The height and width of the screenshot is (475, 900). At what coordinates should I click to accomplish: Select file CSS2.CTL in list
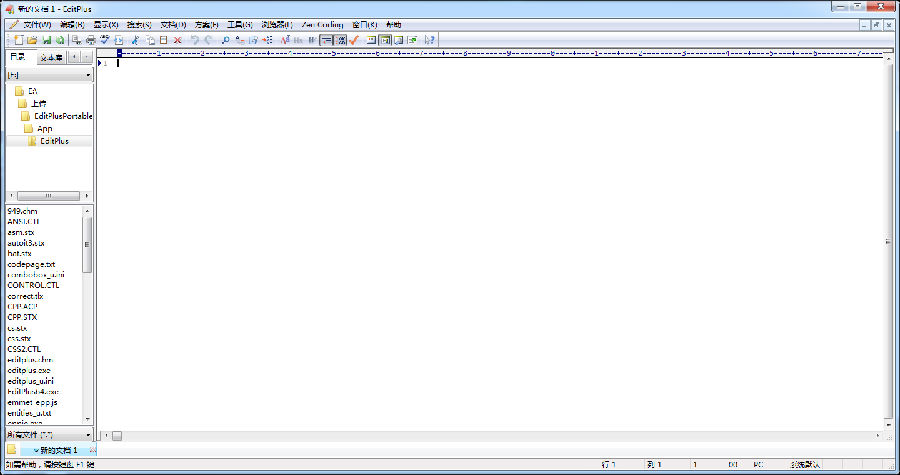[24, 349]
